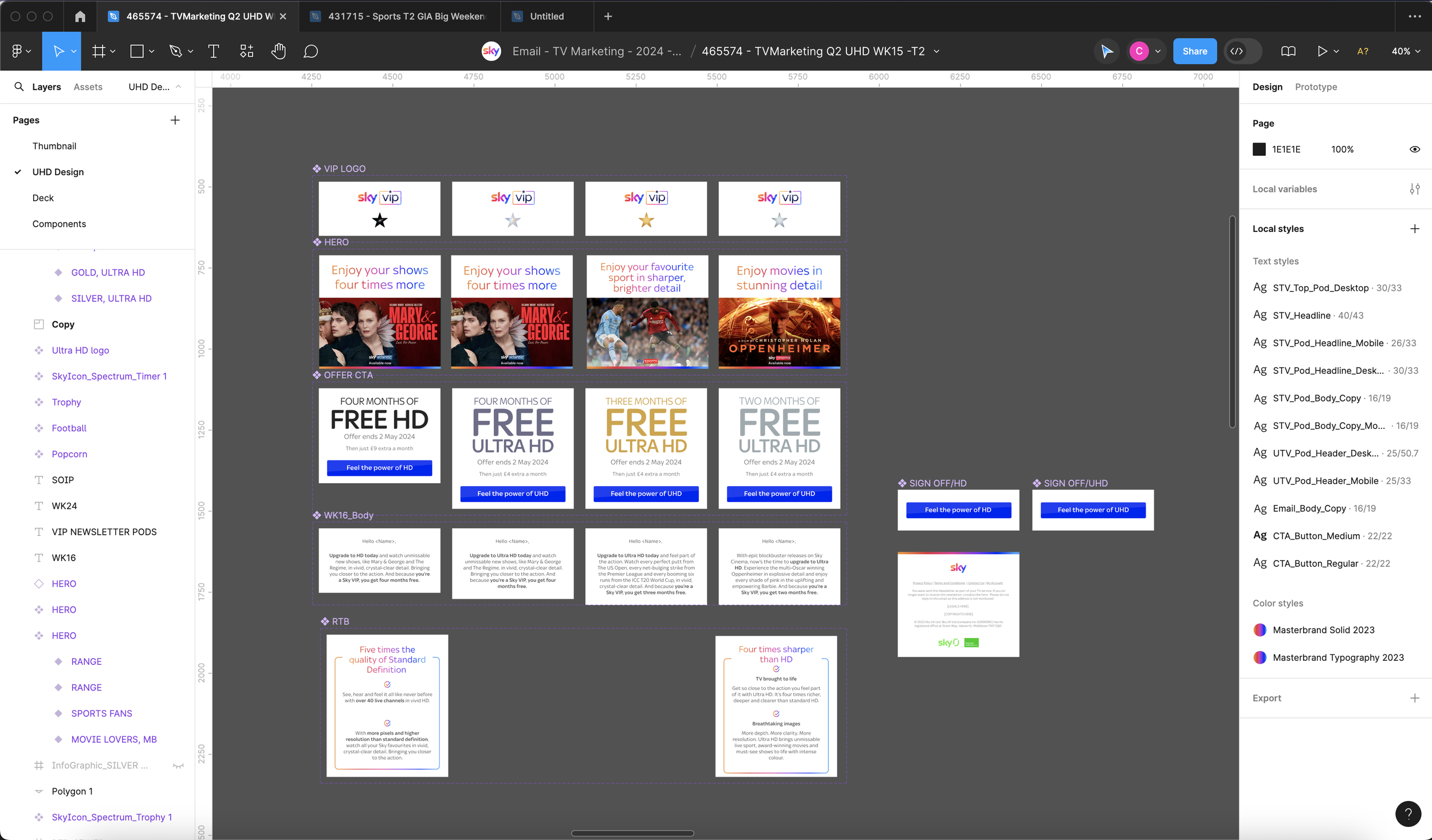
Task: Check missing fonts A? indicator
Action: click(1363, 52)
